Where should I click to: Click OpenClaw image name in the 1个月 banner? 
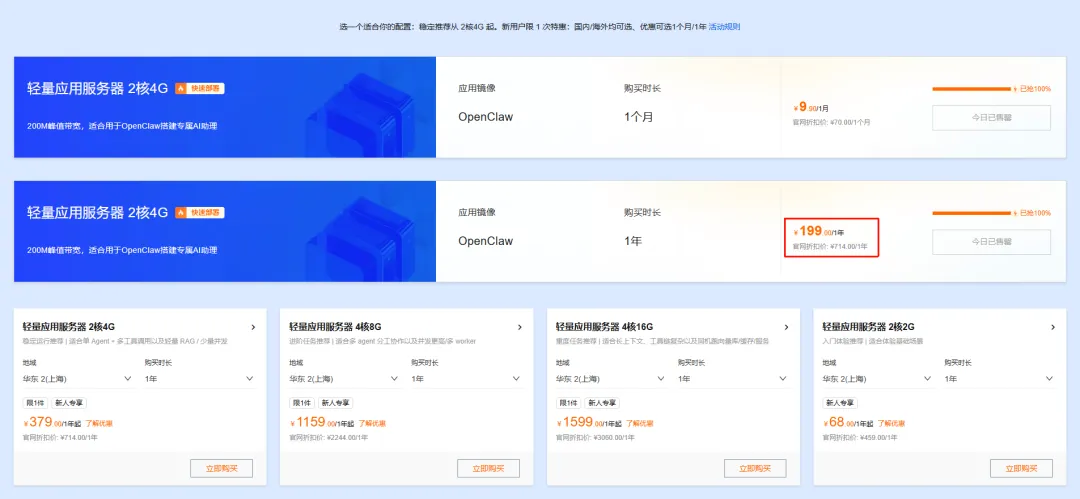486,117
